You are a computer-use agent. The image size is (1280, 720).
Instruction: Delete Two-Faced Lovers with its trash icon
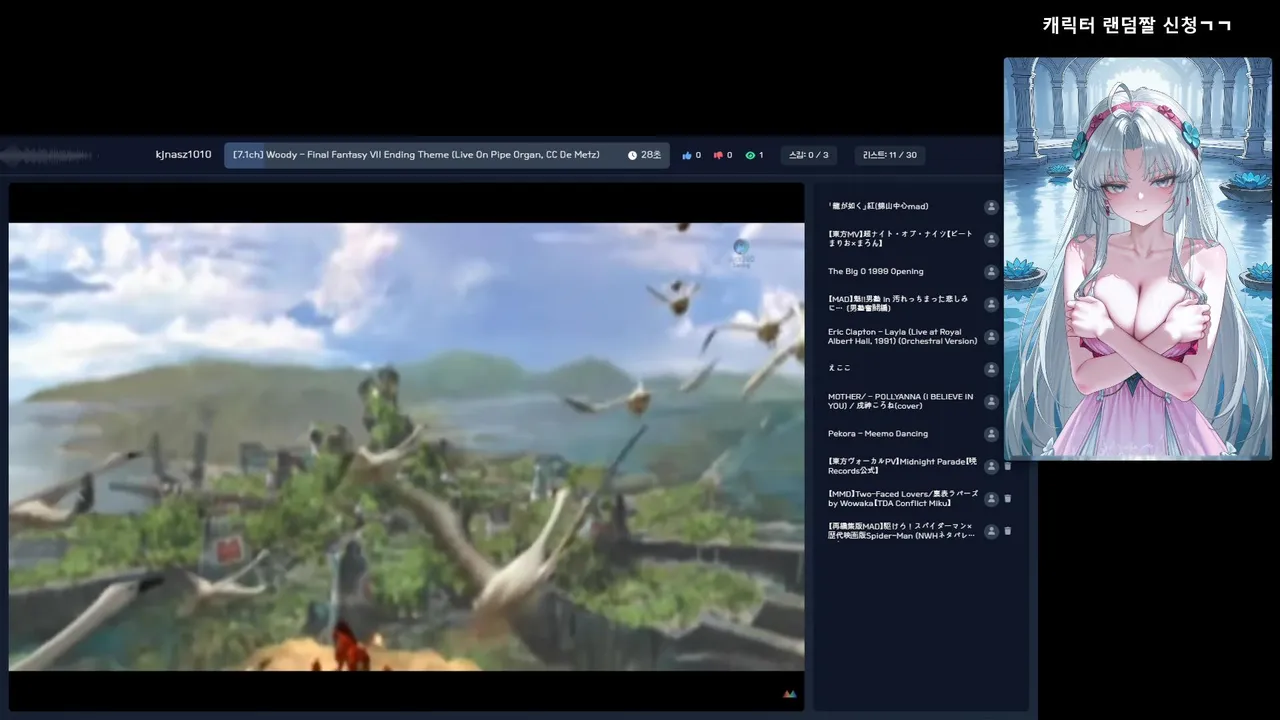point(1008,498)
